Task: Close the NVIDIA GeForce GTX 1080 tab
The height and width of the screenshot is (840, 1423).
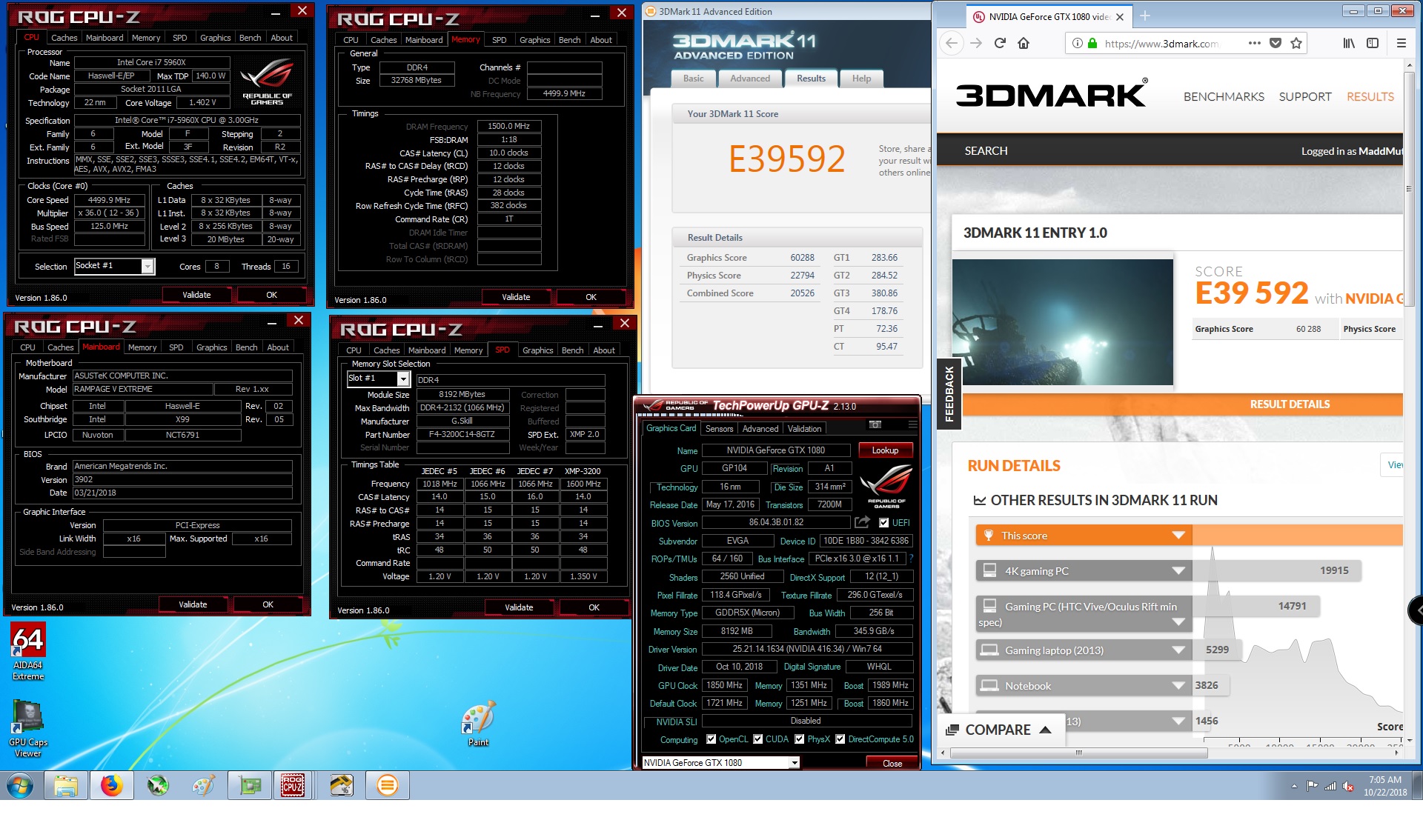Action: coord(1120,17)
